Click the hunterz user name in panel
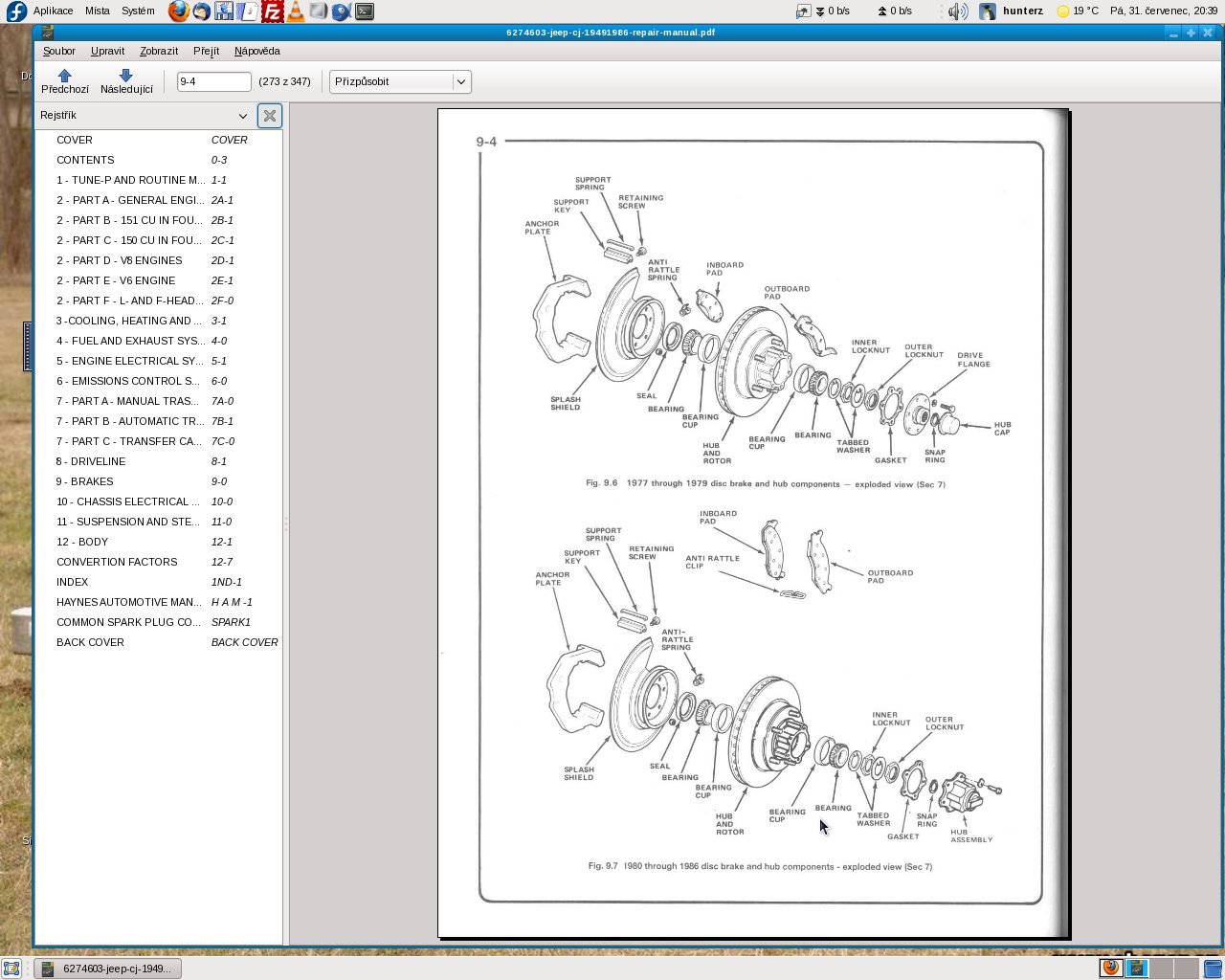The image size is (1225, 980). pos(1023,11)
